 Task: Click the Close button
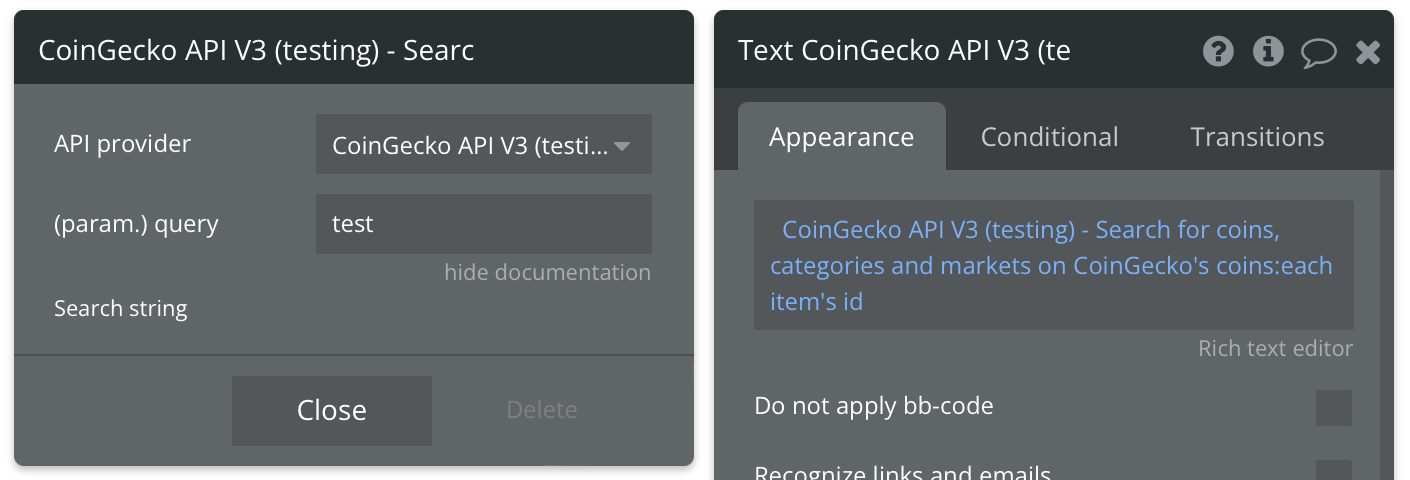[332, 410]
